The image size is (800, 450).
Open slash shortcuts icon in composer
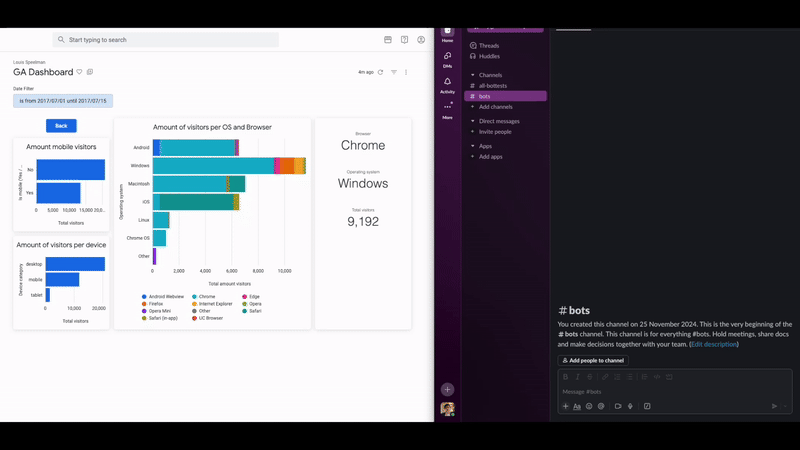click(647, 406)
